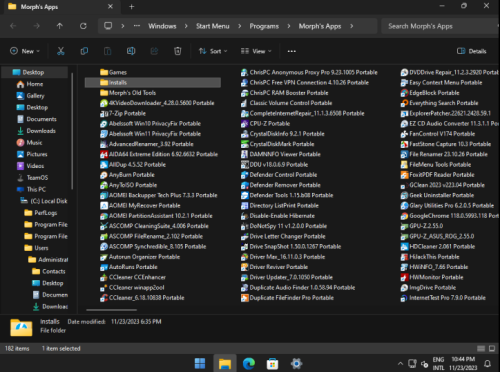
Task: Select CrystalDiskMark Portable shortcut
Action: 278,144
